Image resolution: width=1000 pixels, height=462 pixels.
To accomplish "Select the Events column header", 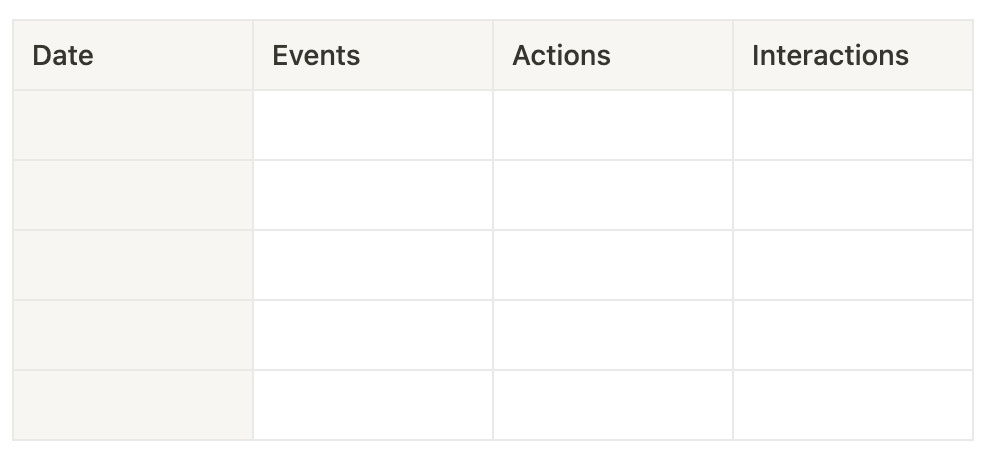I will 372,55.
